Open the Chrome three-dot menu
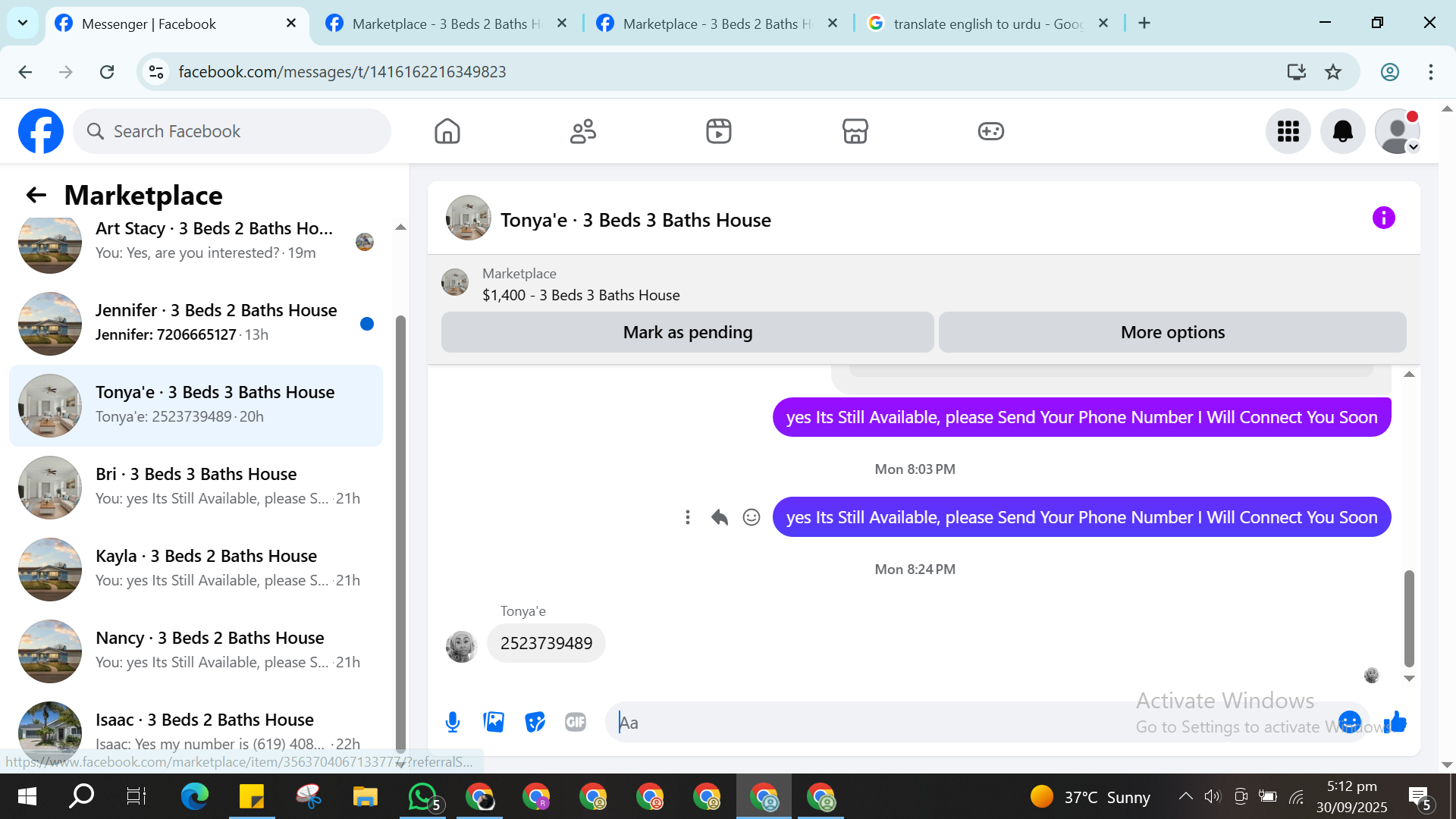The height and width of the screenshot is (819, 1456). click(x=1431, y=72)
